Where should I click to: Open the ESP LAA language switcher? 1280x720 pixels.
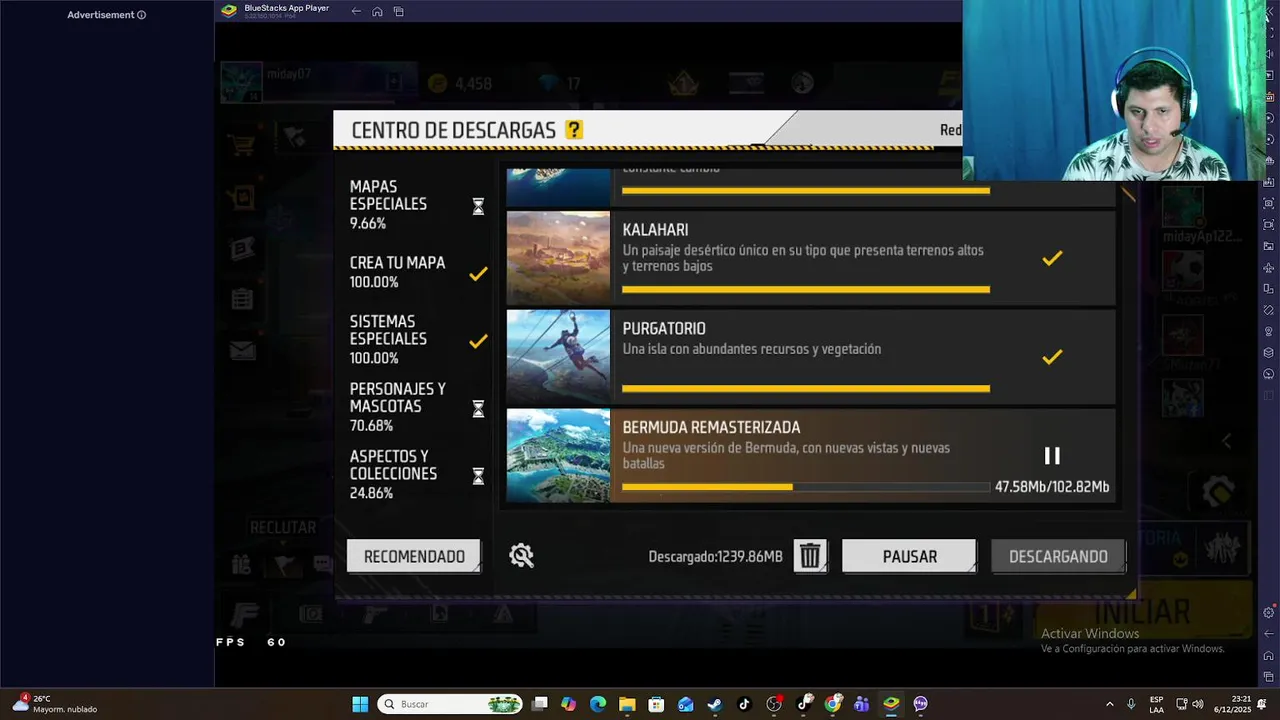[1156, 704]
